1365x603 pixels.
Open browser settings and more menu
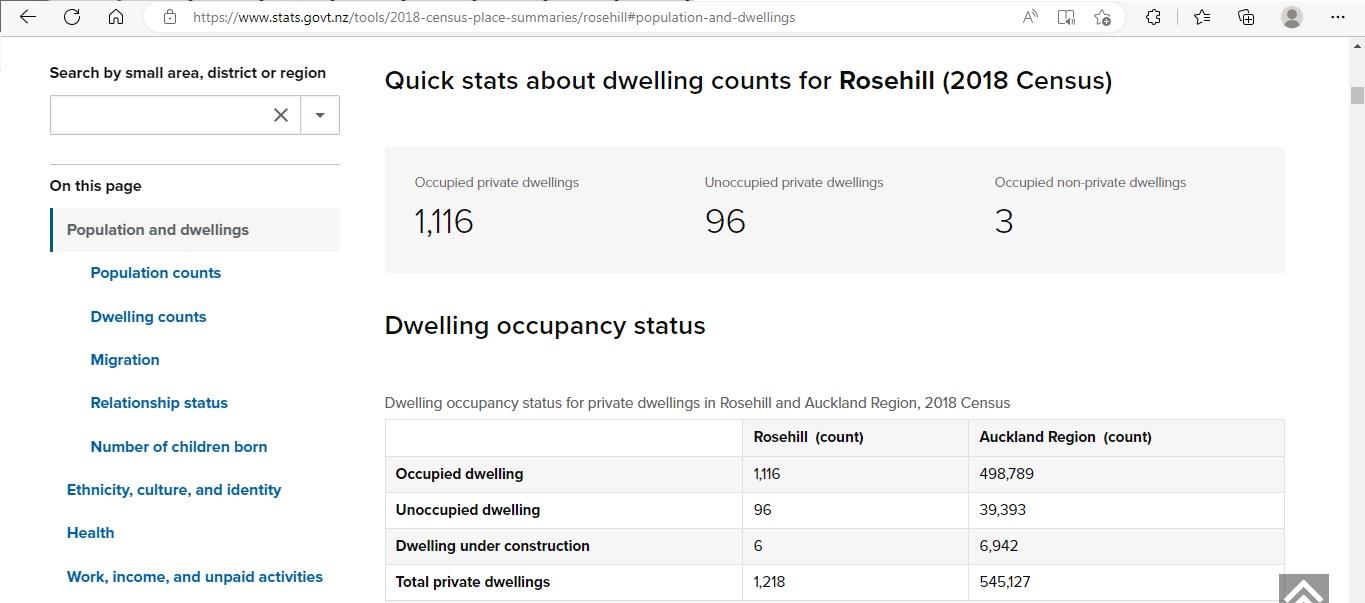pyautogui.click(x=1338, y=17)
